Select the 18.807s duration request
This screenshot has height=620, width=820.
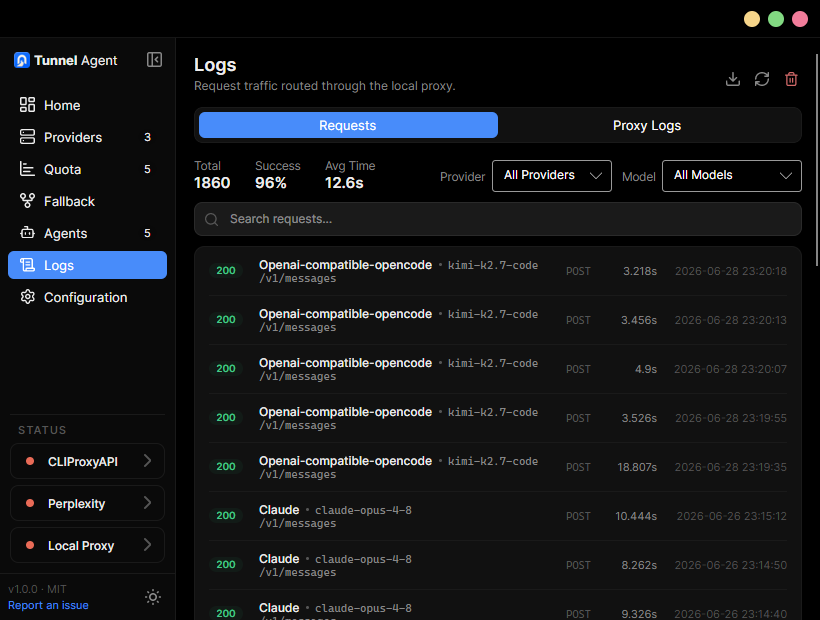498,467
